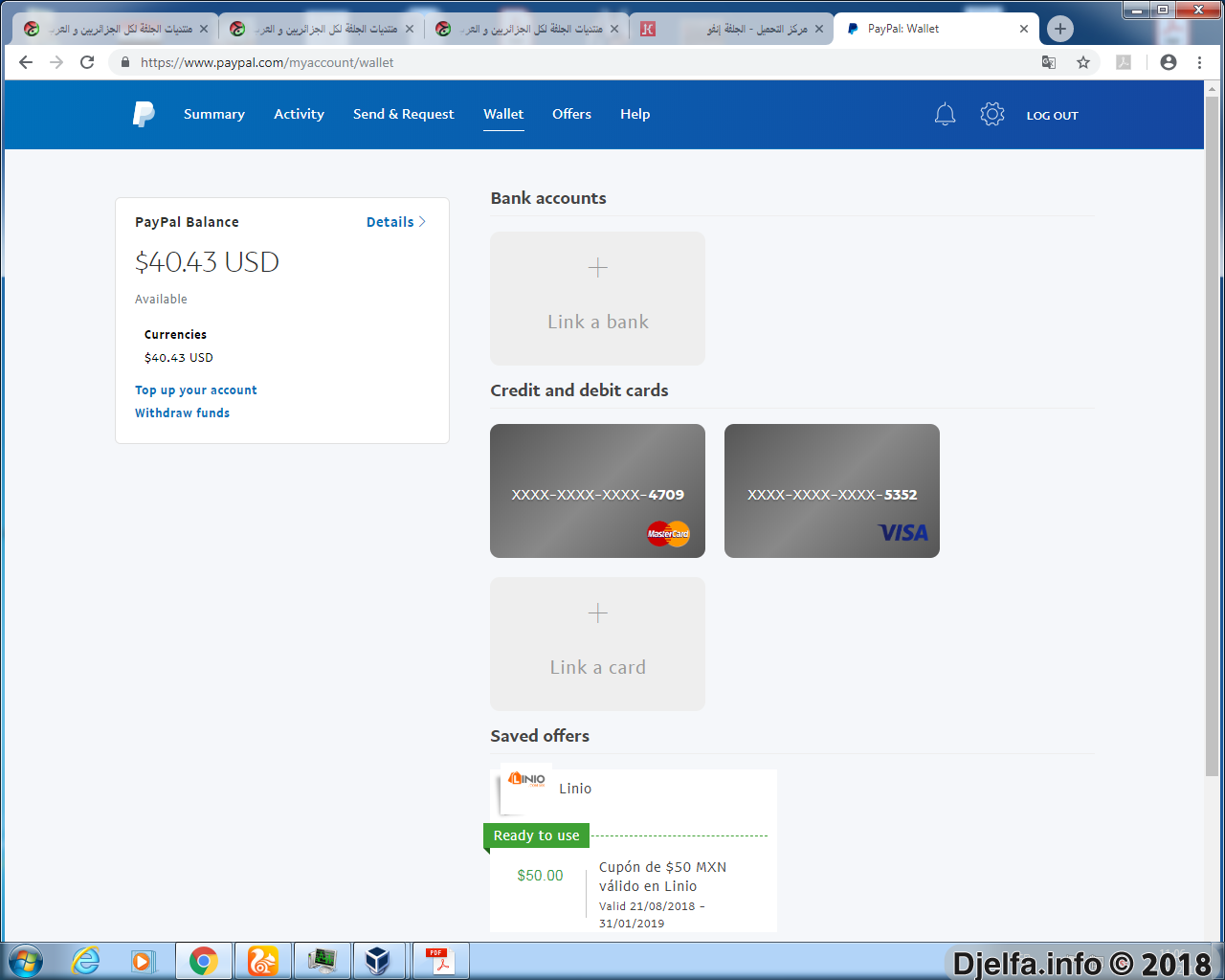Click the $50.00 offer value

(x=540, y=876)
